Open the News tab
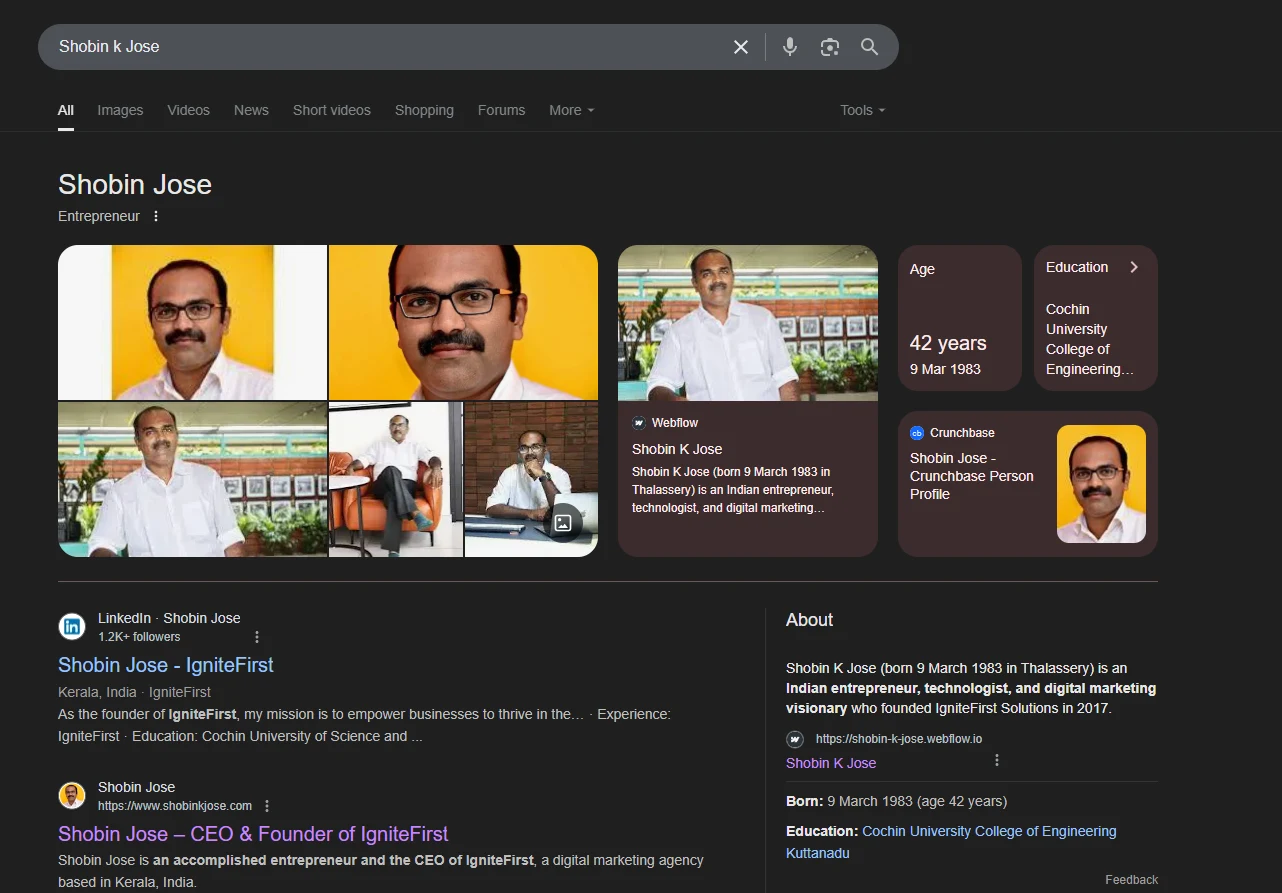 (x=251, y=110)
